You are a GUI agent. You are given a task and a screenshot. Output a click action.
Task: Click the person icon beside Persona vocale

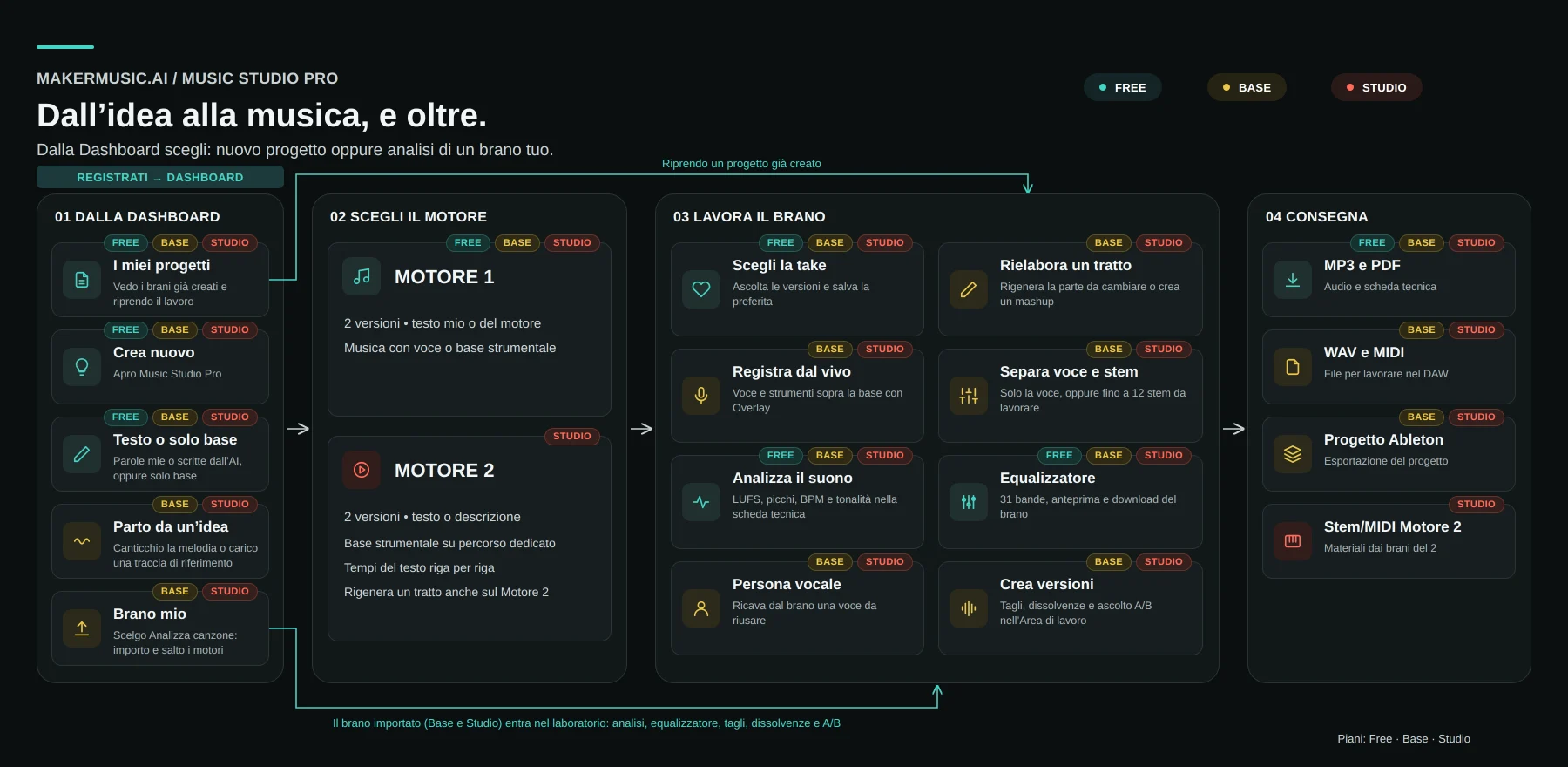701,608
